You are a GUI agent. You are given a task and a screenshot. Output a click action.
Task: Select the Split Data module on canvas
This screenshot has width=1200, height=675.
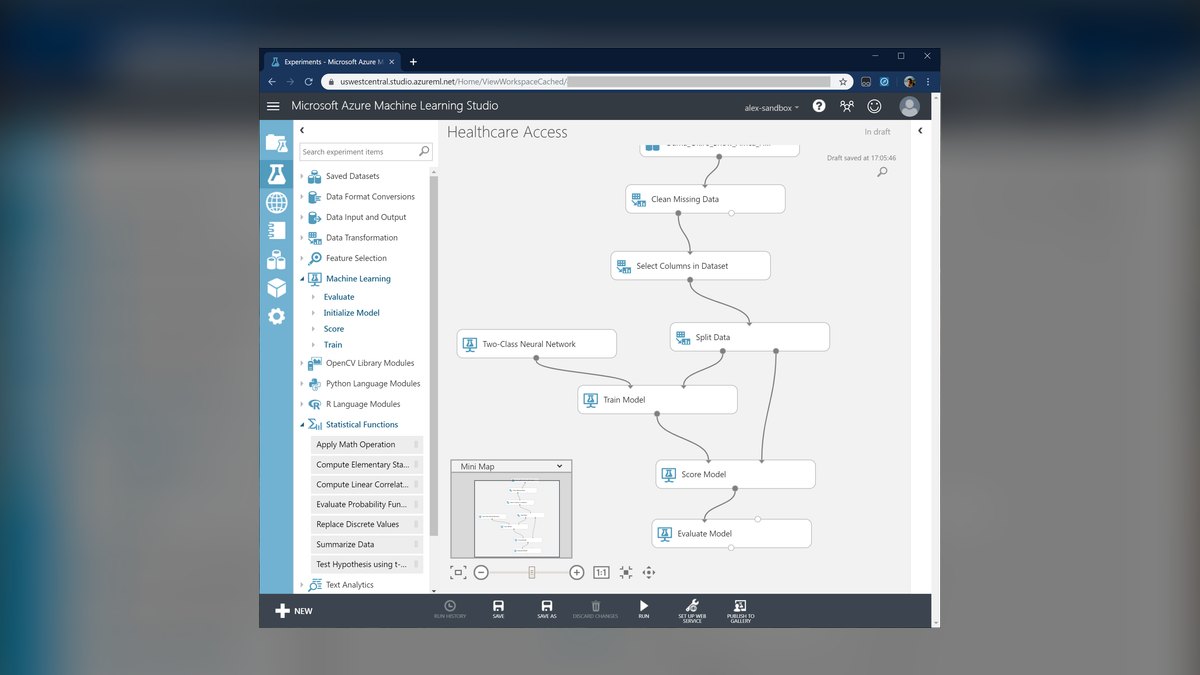750,337
